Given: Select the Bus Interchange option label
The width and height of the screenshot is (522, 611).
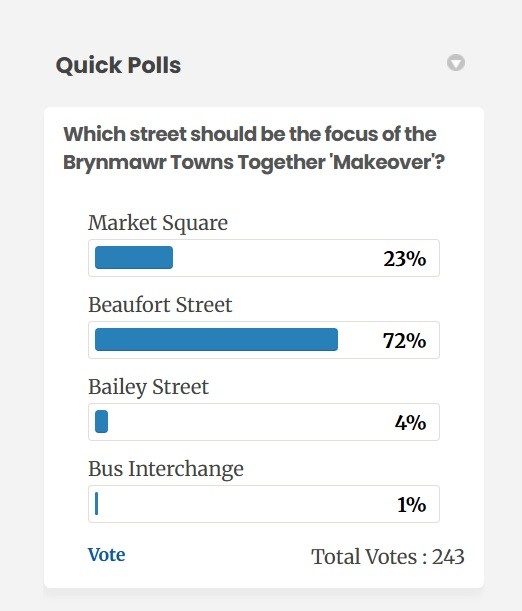Looking at the screenshot, I should pos(166,469).
